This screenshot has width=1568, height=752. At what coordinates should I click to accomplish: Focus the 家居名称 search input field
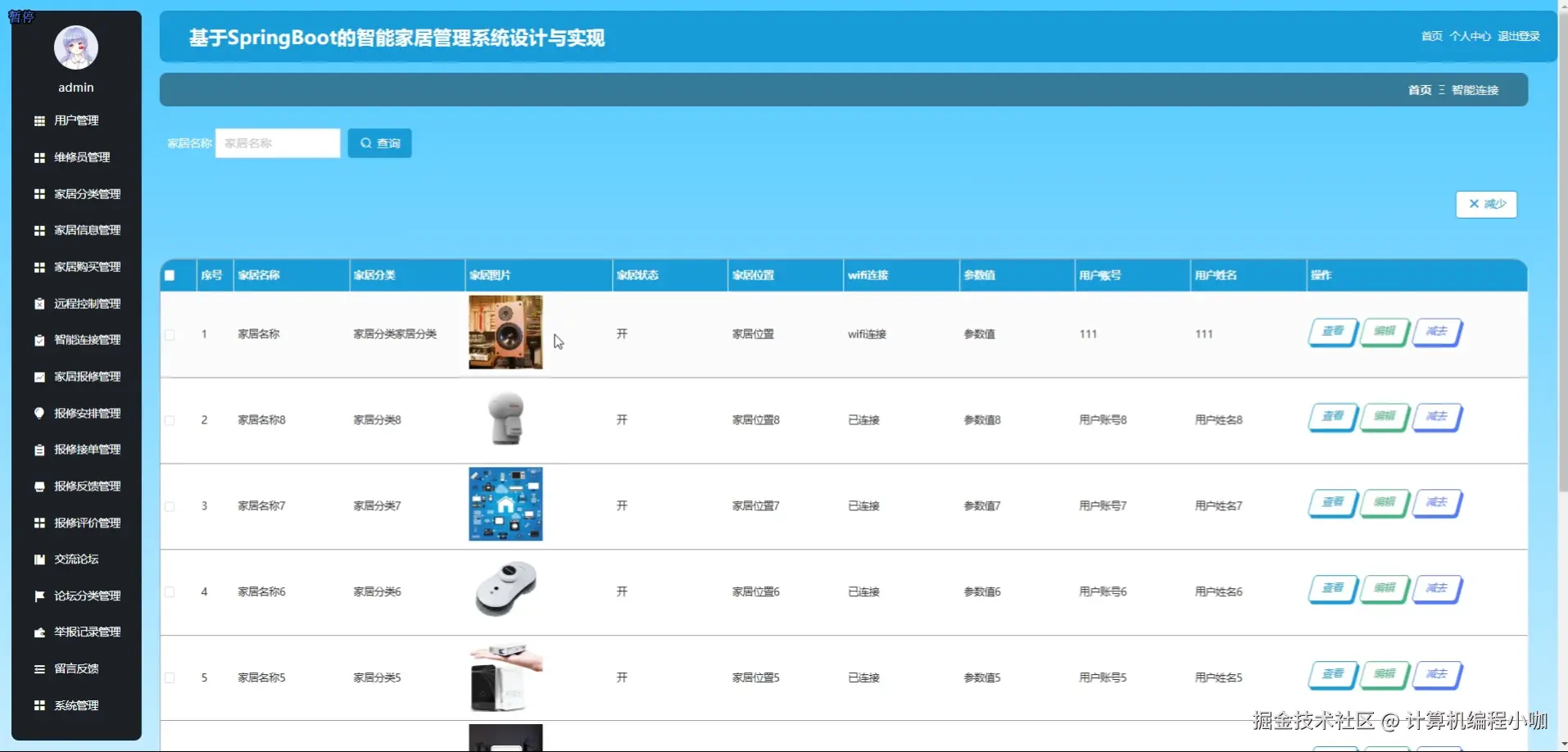click(278, 143)
